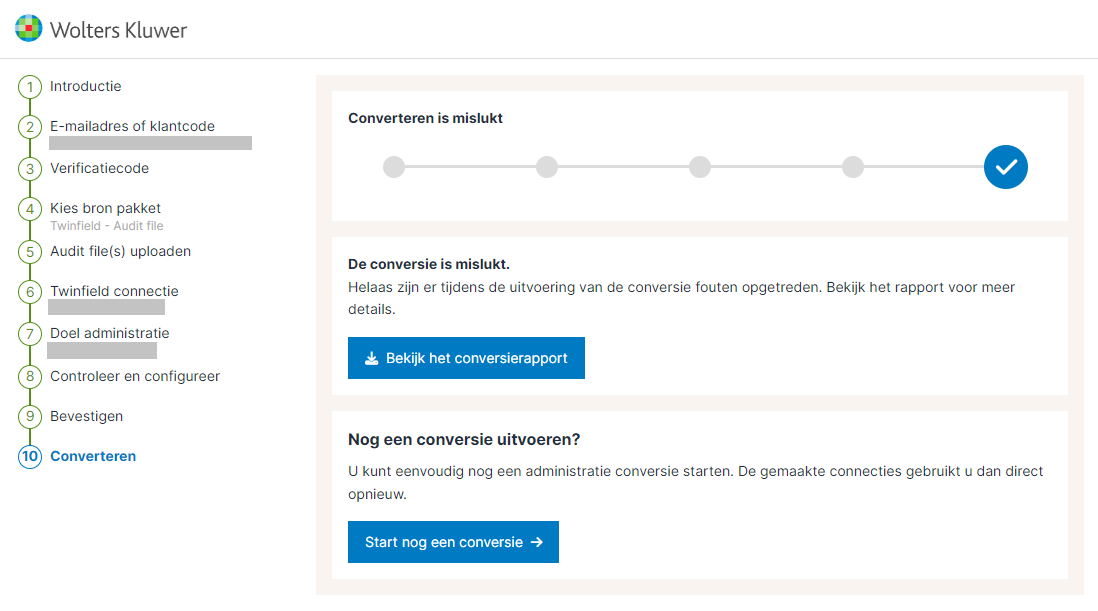Go to Controleer en configureer
The height and width of the screenshot is (611, 1098).
(135, 377)
